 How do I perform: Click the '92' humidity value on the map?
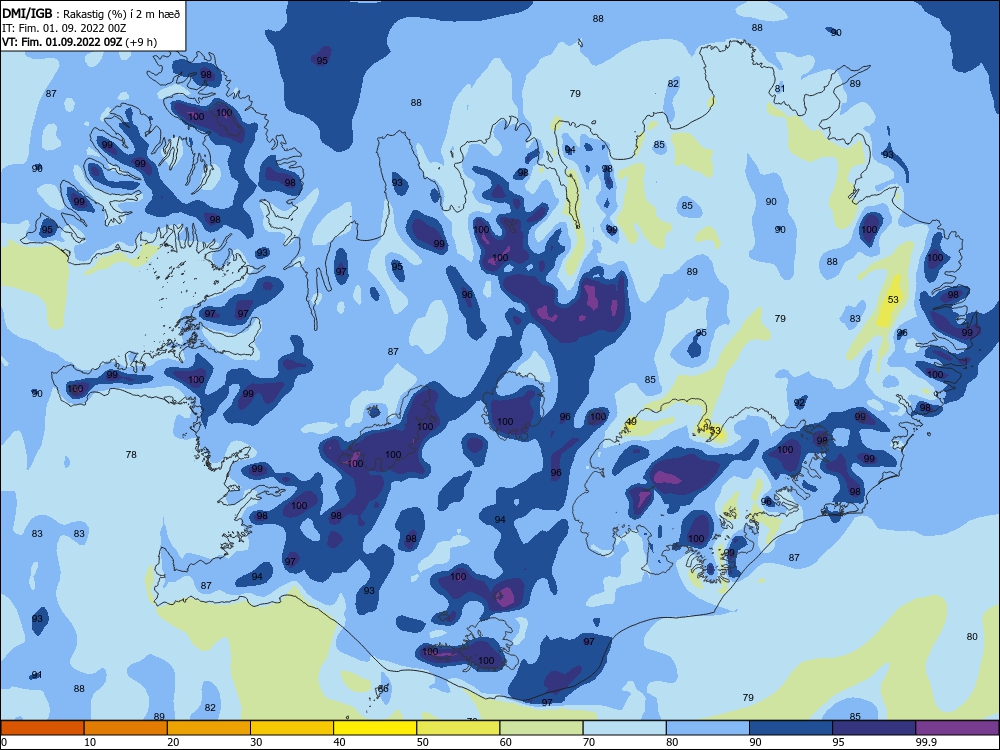[x=800, y=403]
